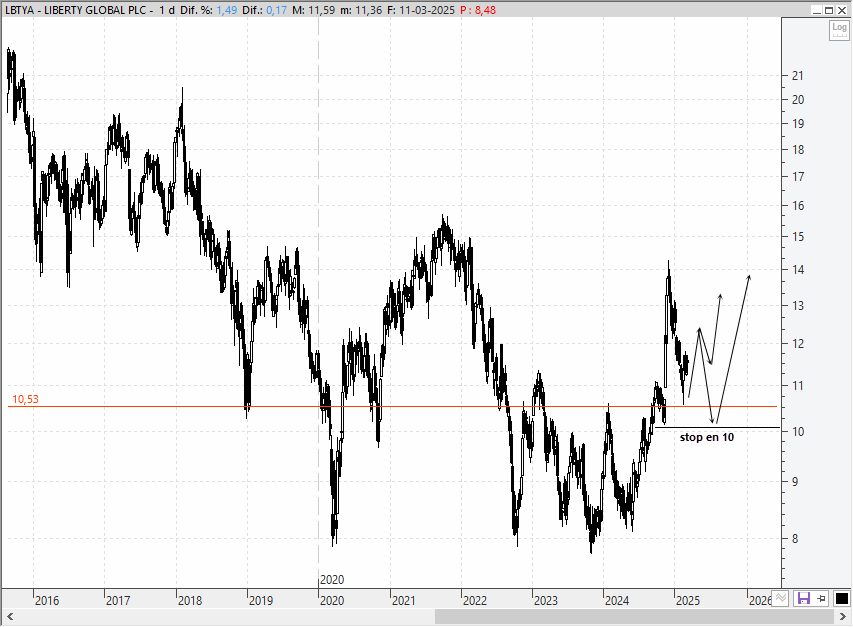The height and width of the screenshot is (627, 853).
Task: Click the 'm: 11,36' minimum value
Action: point(361,10)
